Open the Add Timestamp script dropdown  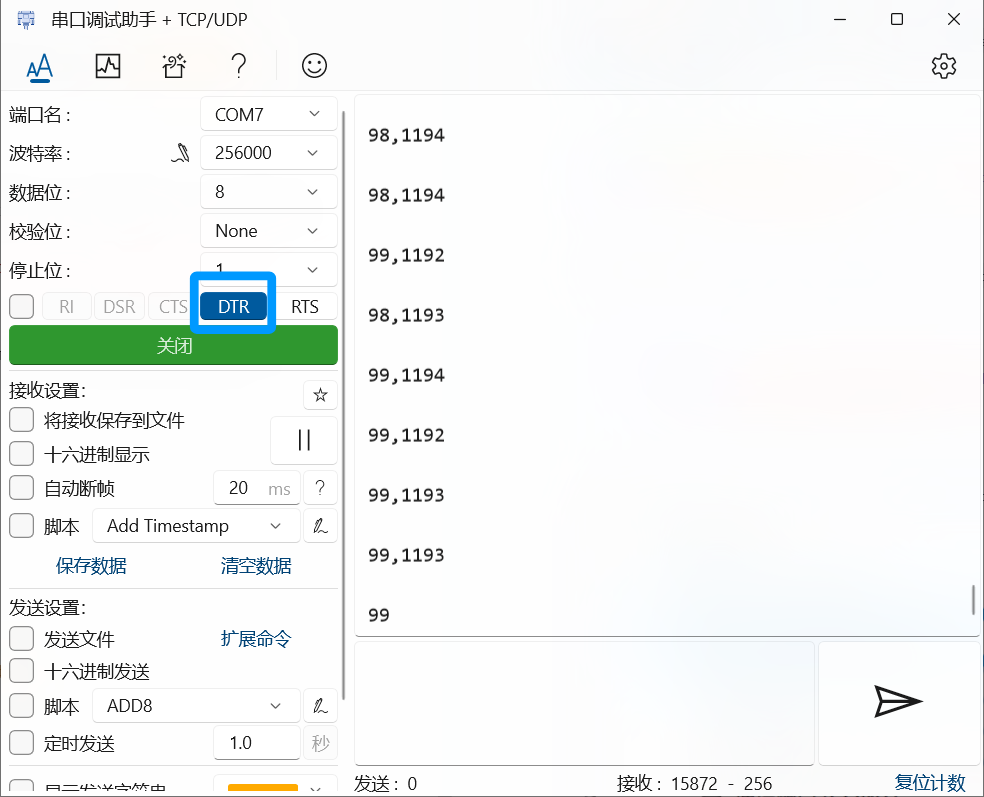coord(195,526)
